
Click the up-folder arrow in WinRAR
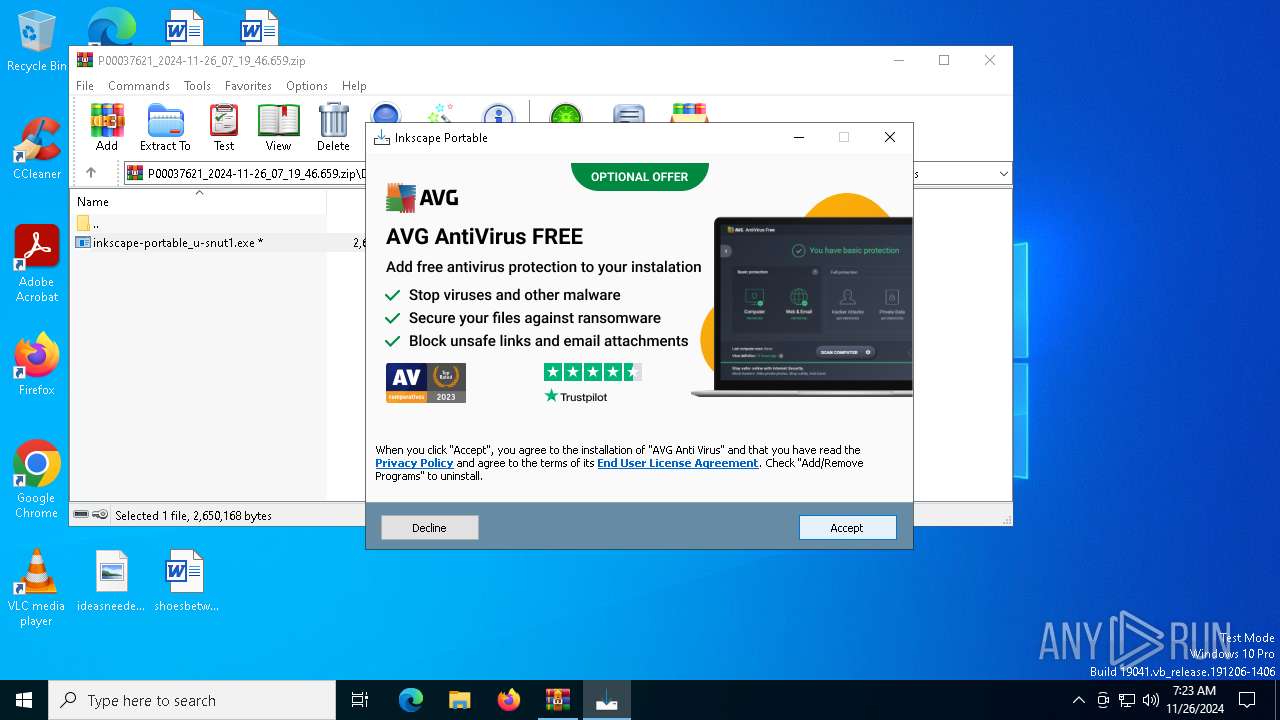point(91,173)
